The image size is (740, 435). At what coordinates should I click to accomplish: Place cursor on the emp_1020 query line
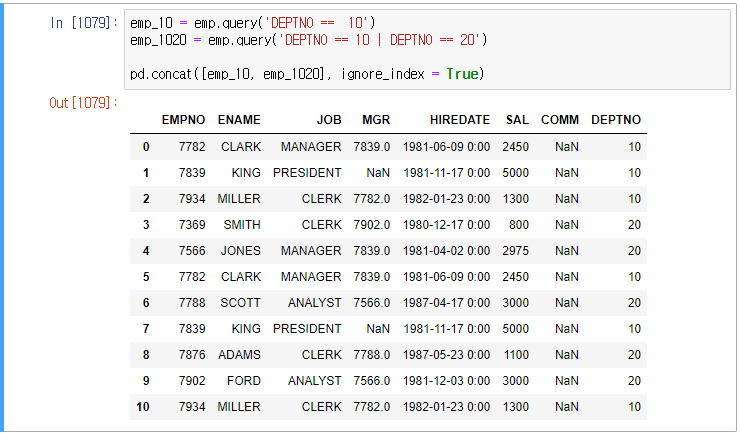[x=308, y=40]
